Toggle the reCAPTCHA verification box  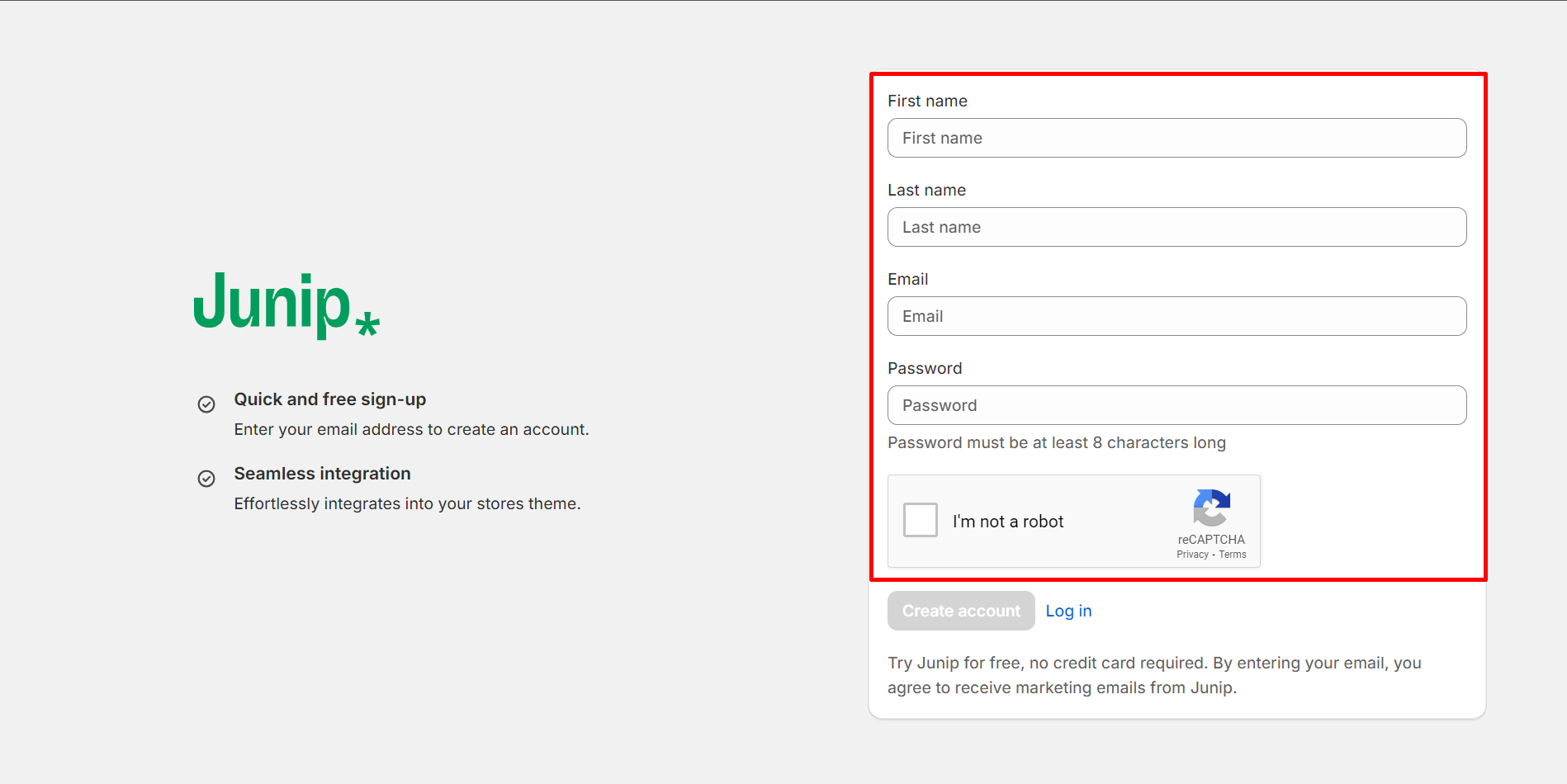pos(920,520)
